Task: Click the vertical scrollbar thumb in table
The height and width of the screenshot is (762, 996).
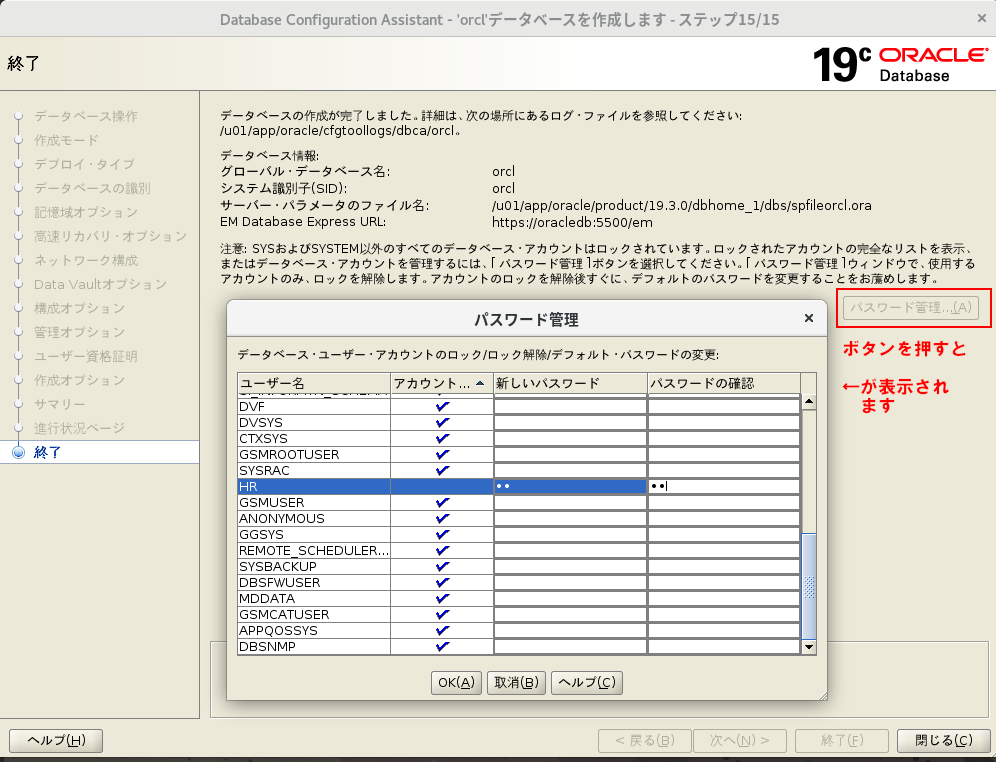Action: [x=809, y=585]
